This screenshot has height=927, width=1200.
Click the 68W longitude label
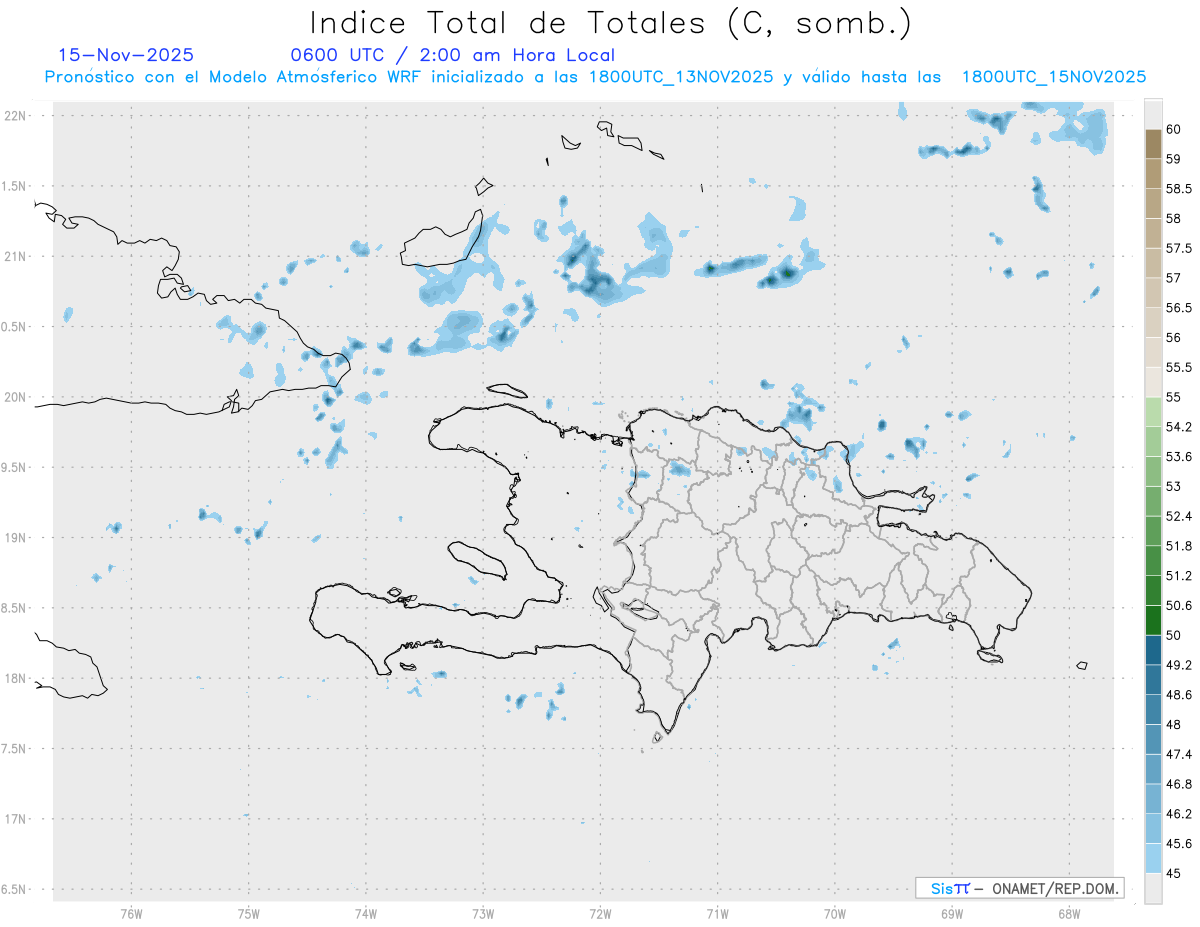coord(1069,914)
